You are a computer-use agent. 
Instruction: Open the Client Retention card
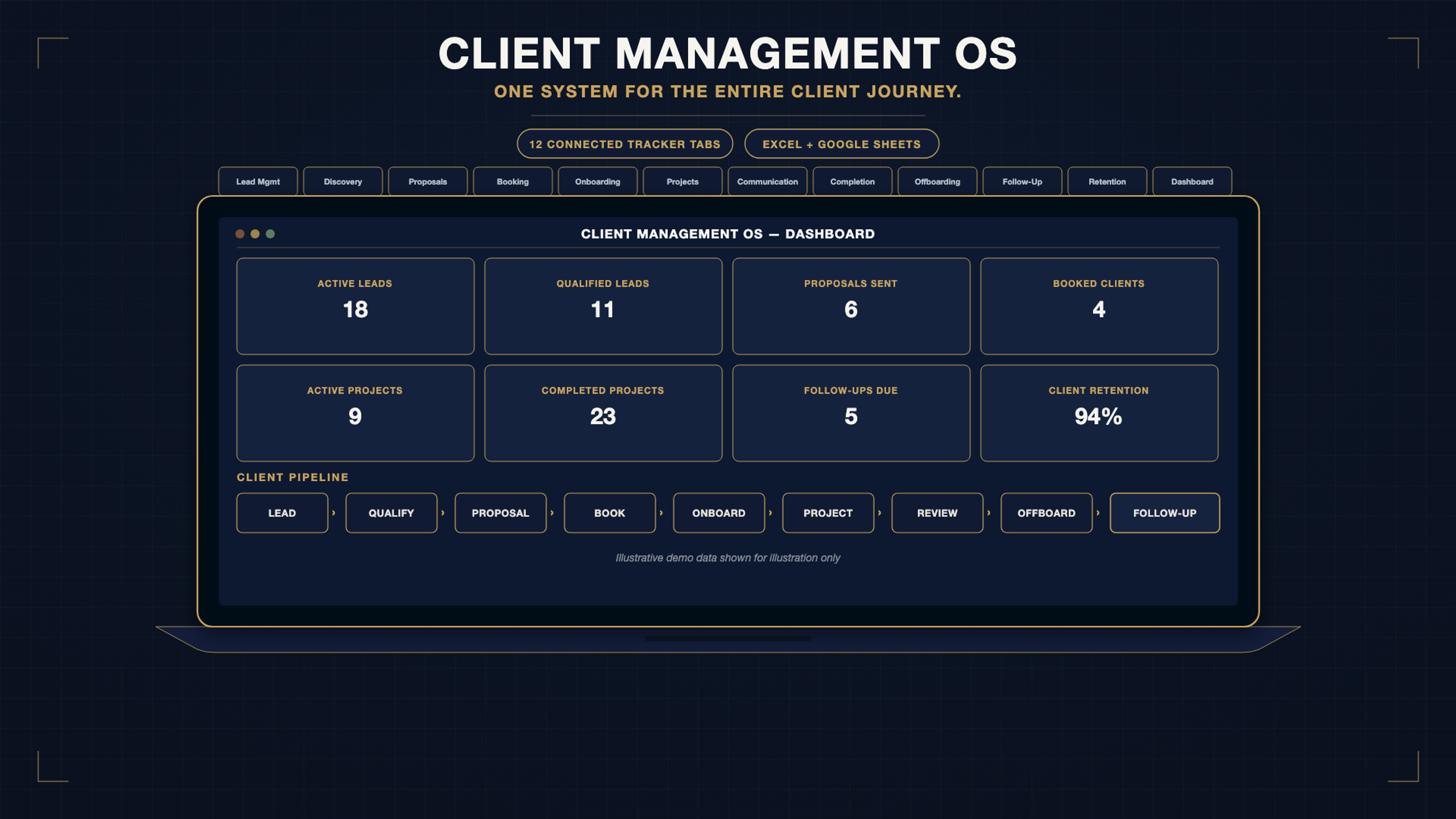(x=1099, y=413)
